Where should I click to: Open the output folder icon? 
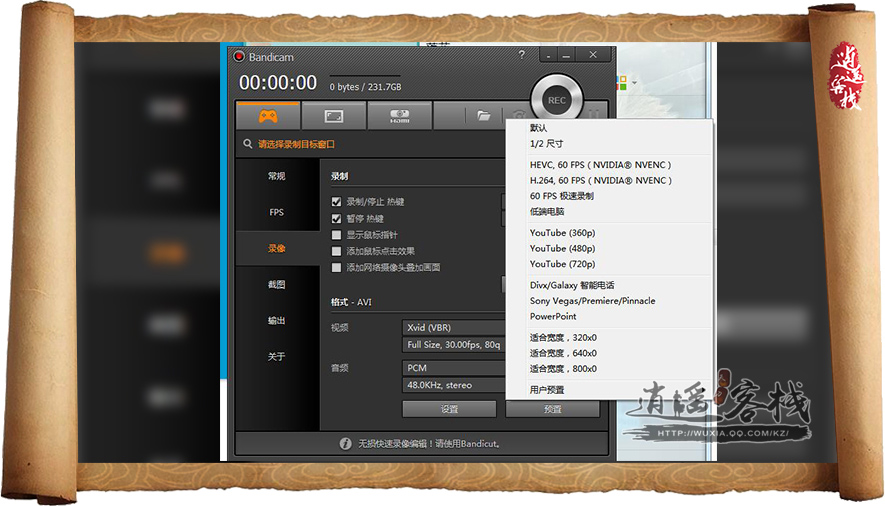(483, 116)
